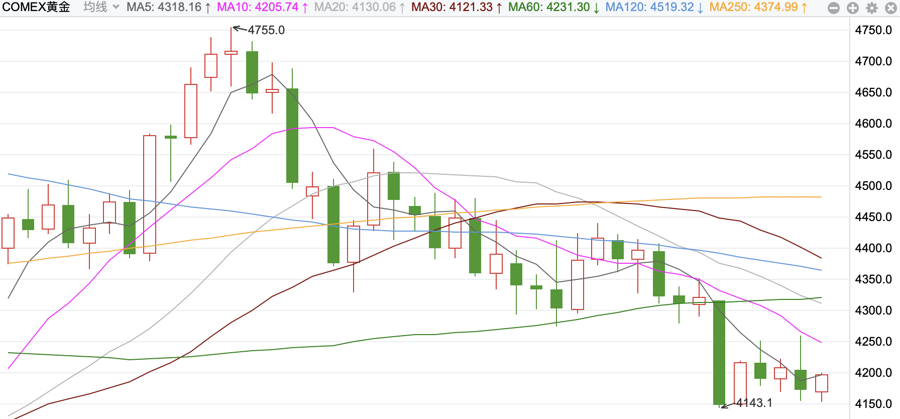
Task: Click the COMEX黄金 title label
Action: [37, 7]
